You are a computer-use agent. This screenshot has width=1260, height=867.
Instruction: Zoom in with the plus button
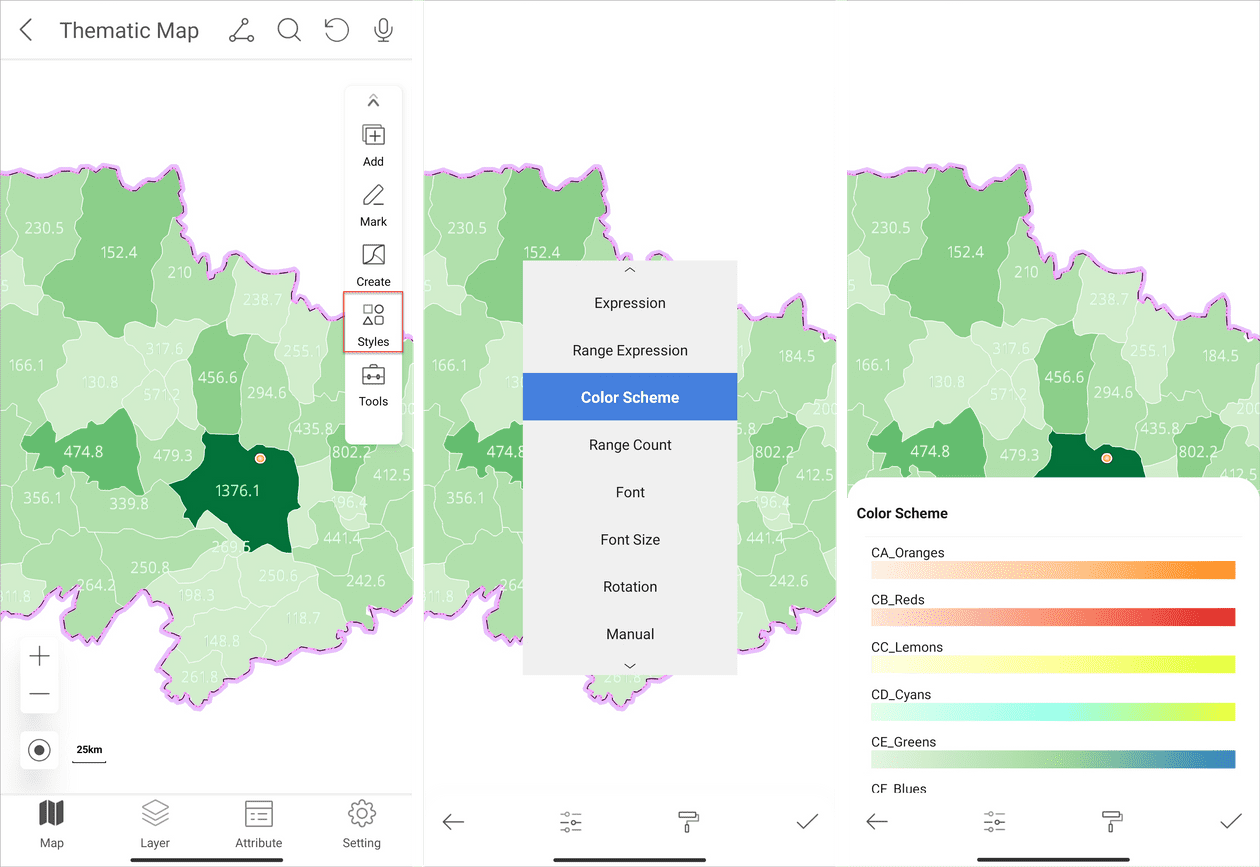tap(40, 656)
